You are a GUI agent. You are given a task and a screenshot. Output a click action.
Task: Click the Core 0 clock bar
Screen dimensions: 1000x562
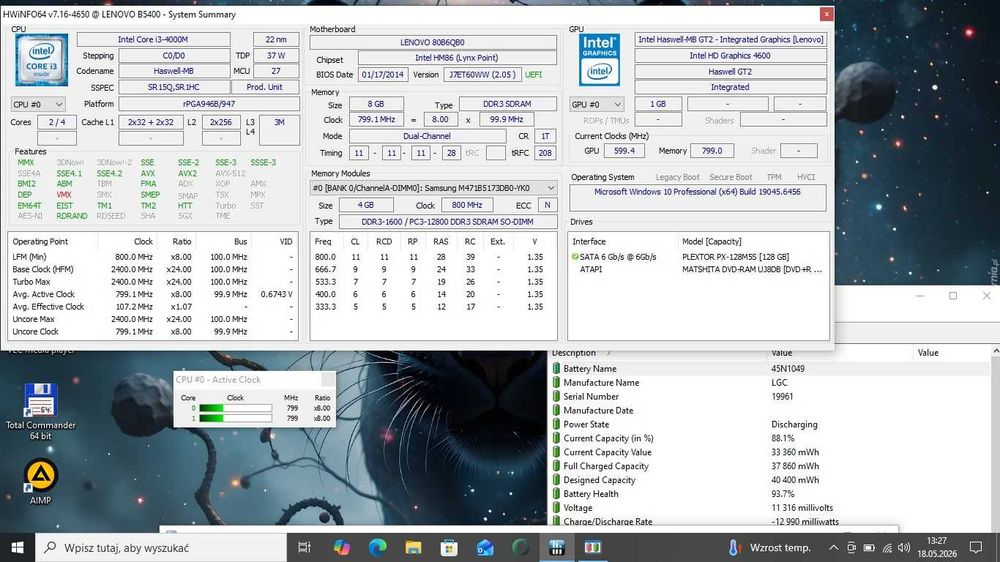(235, 408)
